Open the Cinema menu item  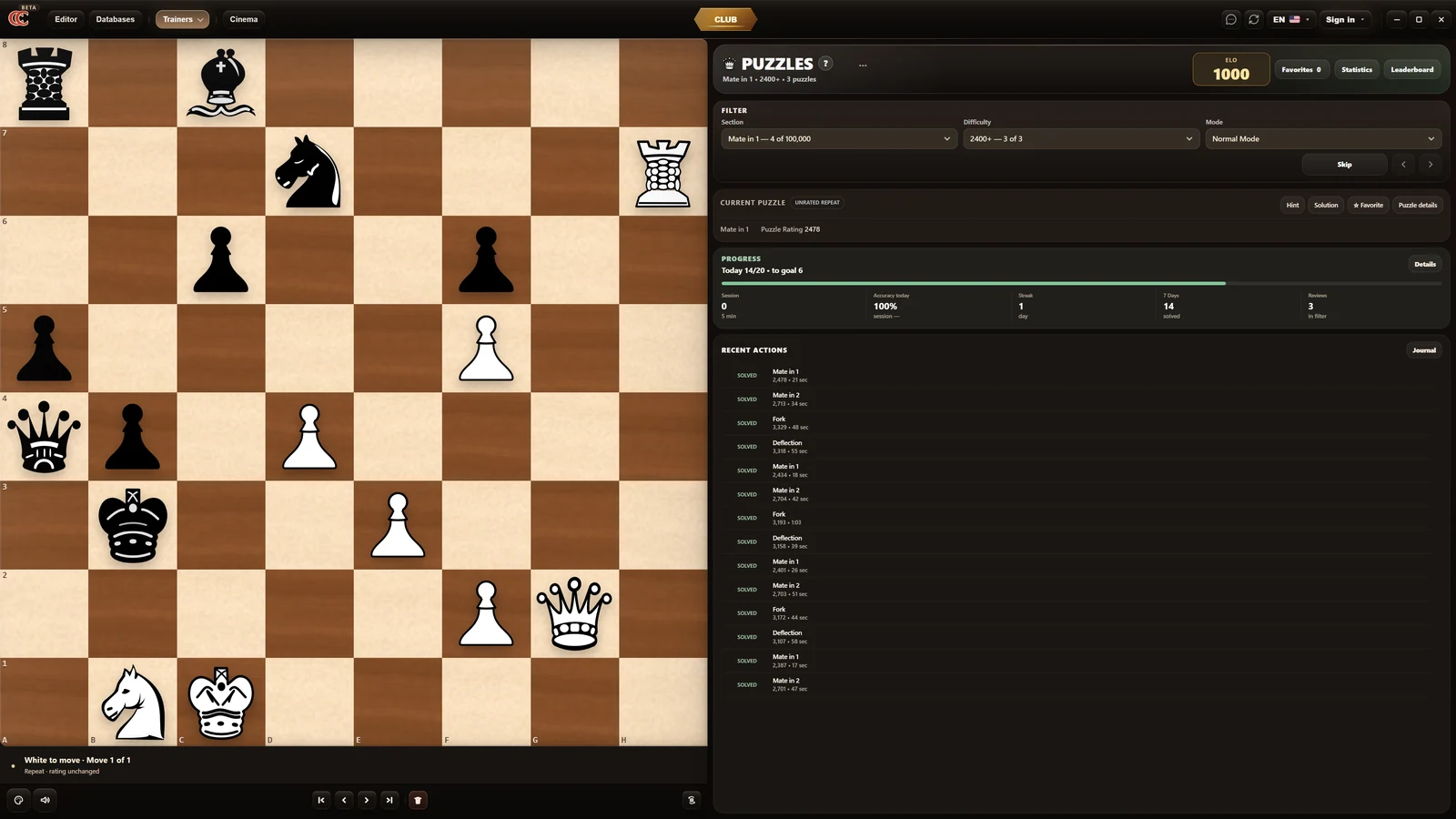[x=244, y=19]
